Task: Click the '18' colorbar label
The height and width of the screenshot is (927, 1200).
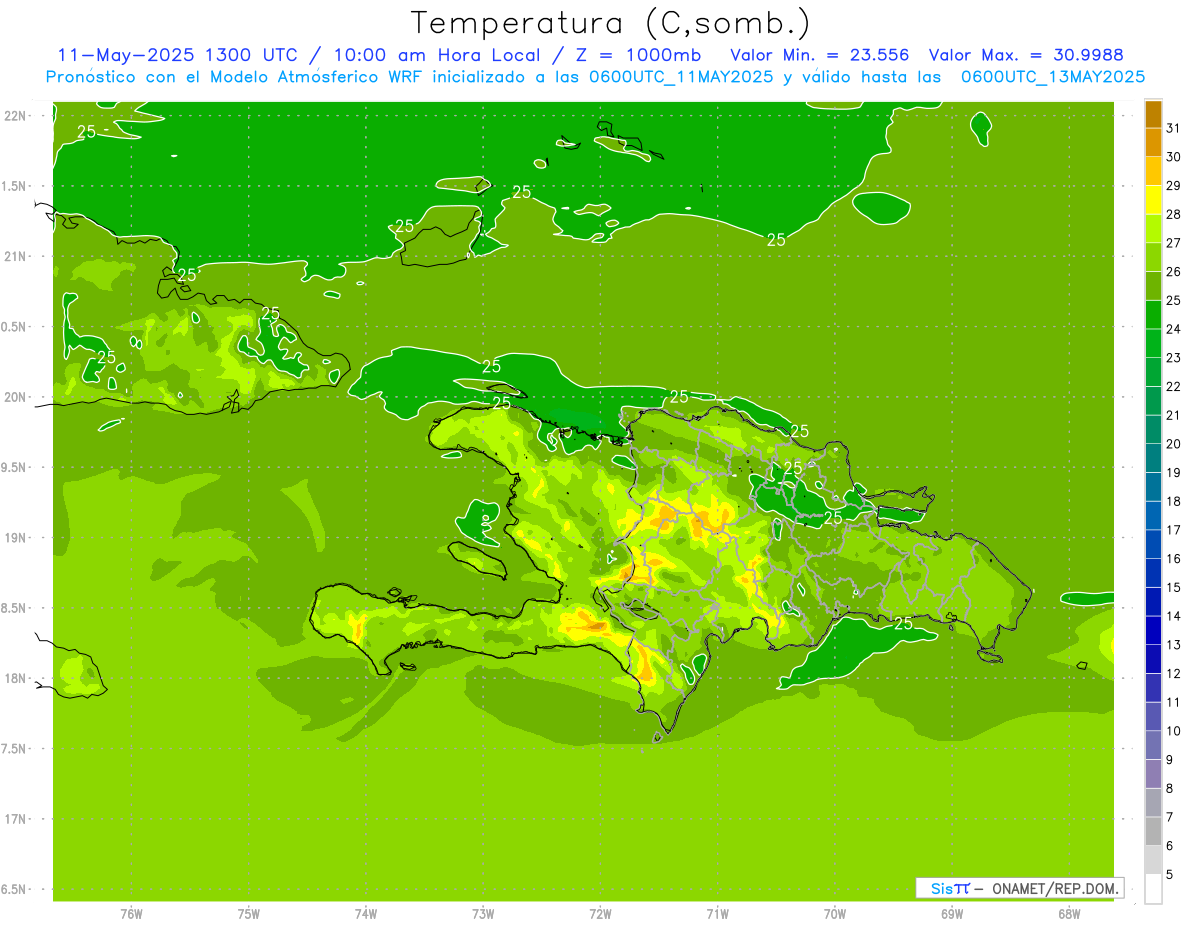Action: [x=1173, y=501]
